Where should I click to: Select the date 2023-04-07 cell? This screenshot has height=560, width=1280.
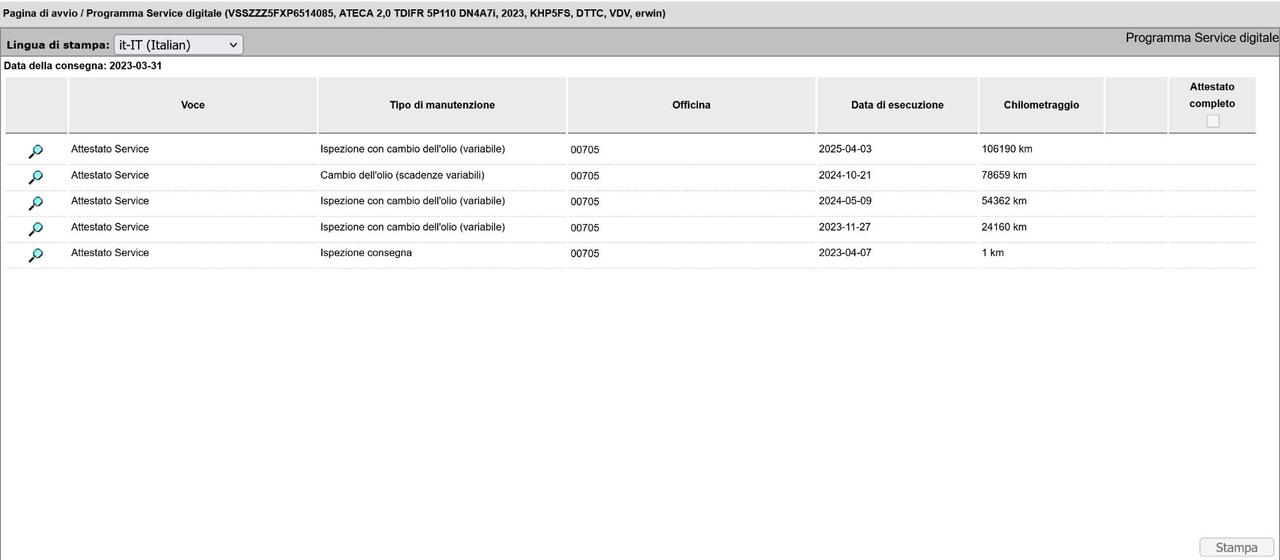click(x=845, y=253)
